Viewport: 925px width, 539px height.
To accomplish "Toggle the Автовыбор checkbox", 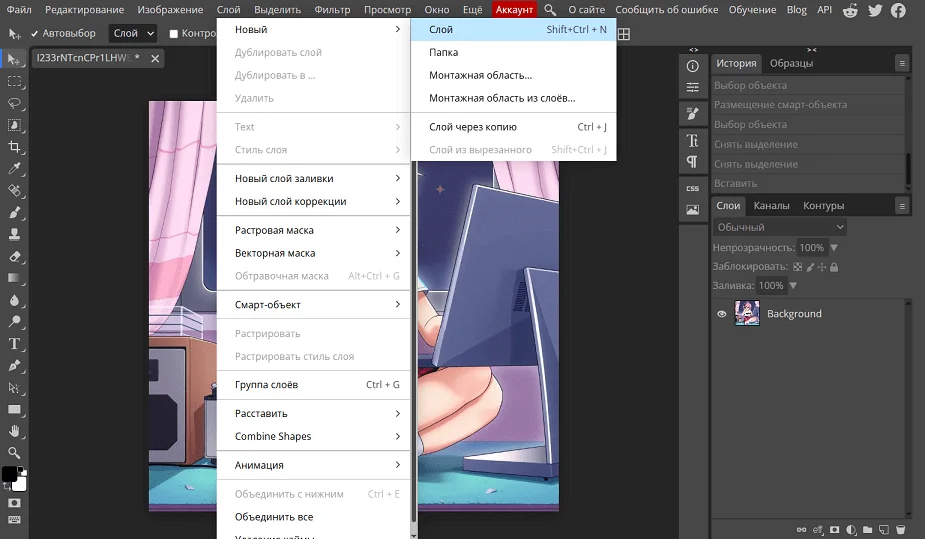I will point(35,34).
